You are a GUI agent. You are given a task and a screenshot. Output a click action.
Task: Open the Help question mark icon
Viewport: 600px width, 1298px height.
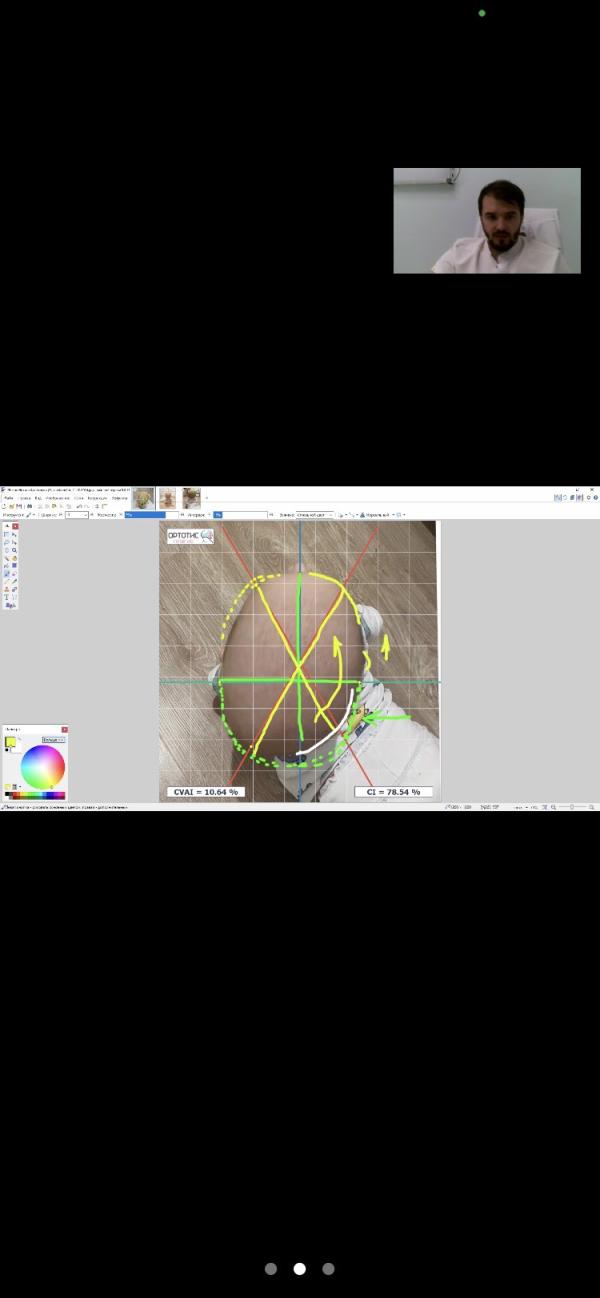point(595,498)
